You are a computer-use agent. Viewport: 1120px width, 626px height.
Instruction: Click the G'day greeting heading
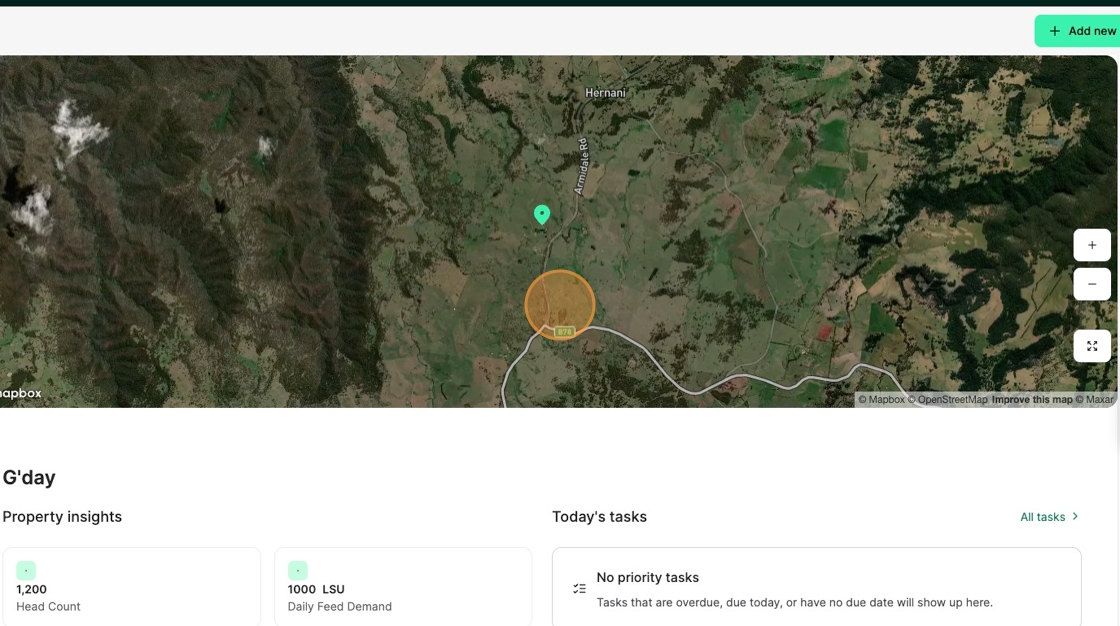point(29,477)
